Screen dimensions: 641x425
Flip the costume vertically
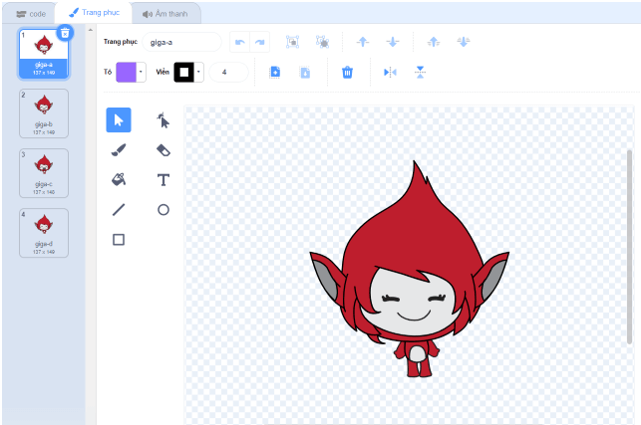[x=420, y=72]
